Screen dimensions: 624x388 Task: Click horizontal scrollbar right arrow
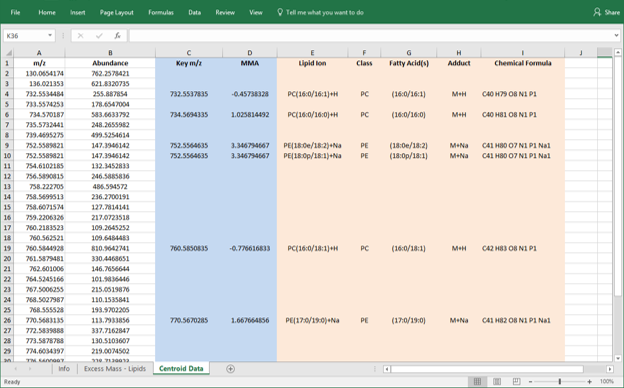(x=610, y=369)
